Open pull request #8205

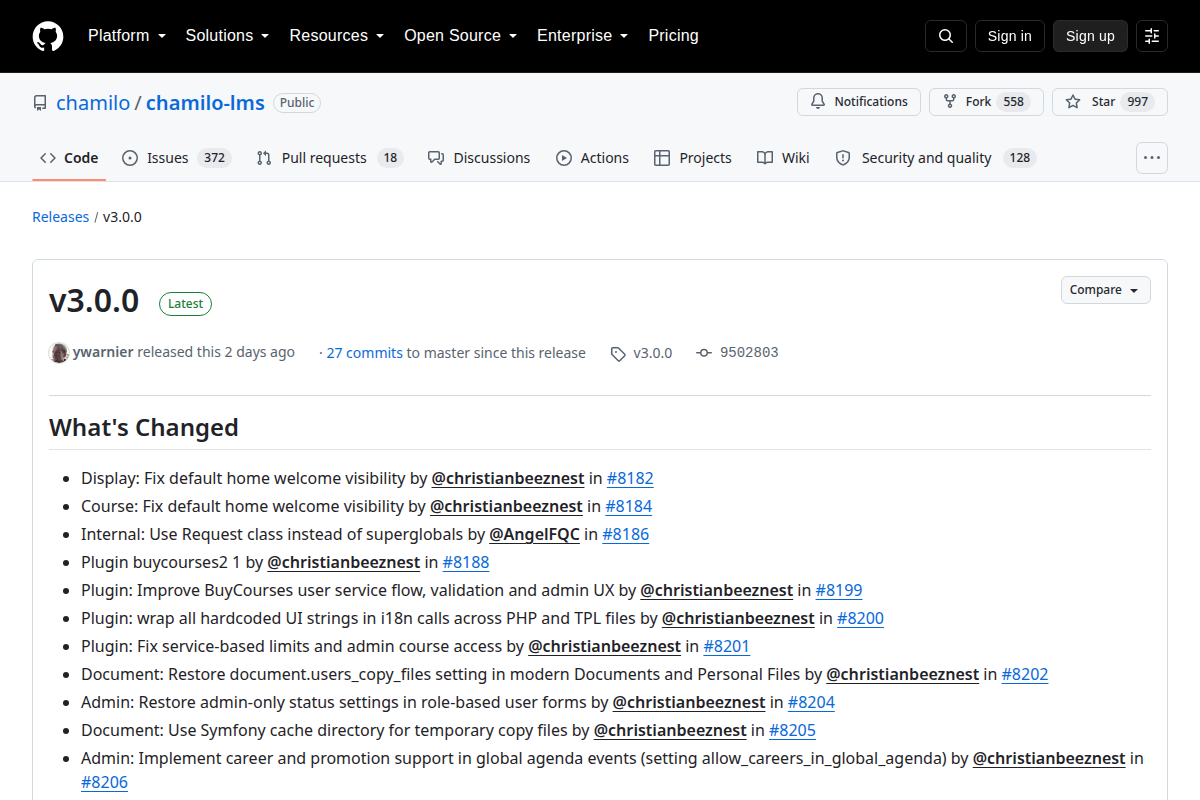(x=792, y=730)
